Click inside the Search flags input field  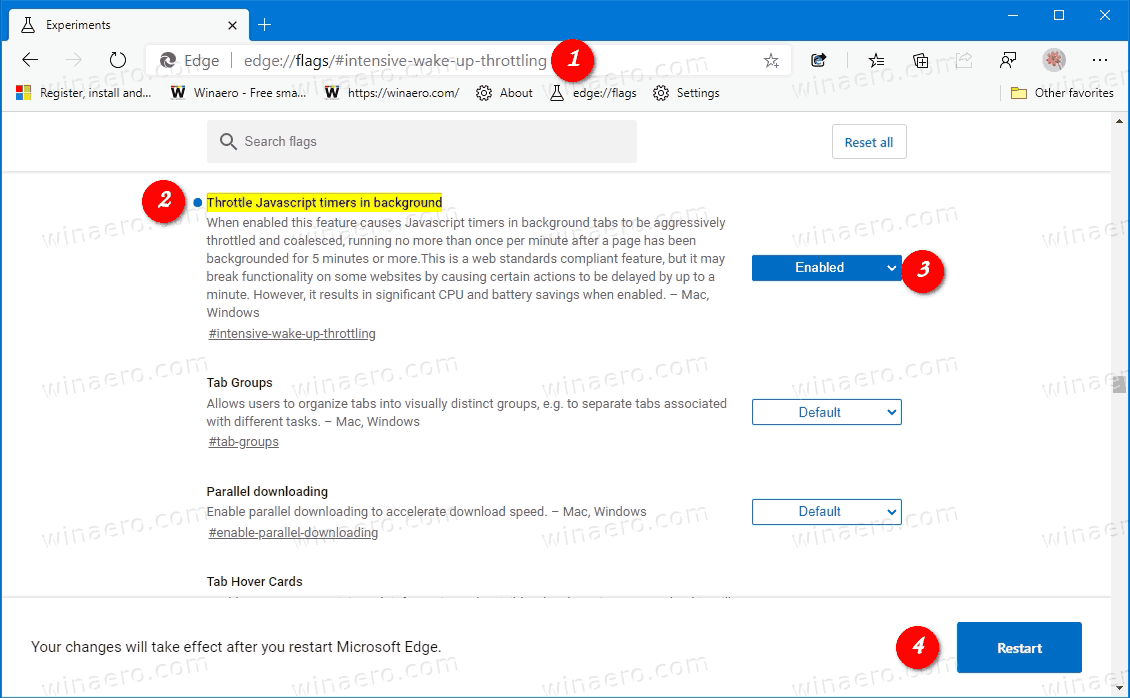pyautogui.click(x=400, y=141)
